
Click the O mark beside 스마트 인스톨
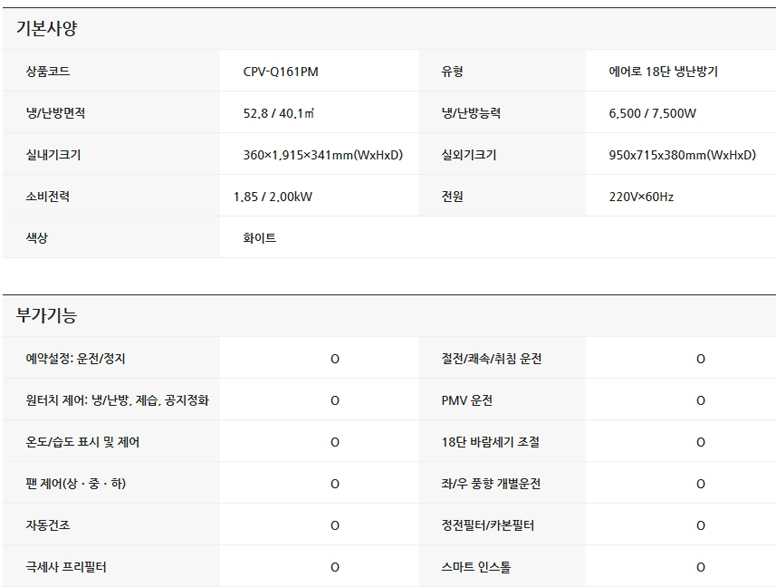point(700,567)
